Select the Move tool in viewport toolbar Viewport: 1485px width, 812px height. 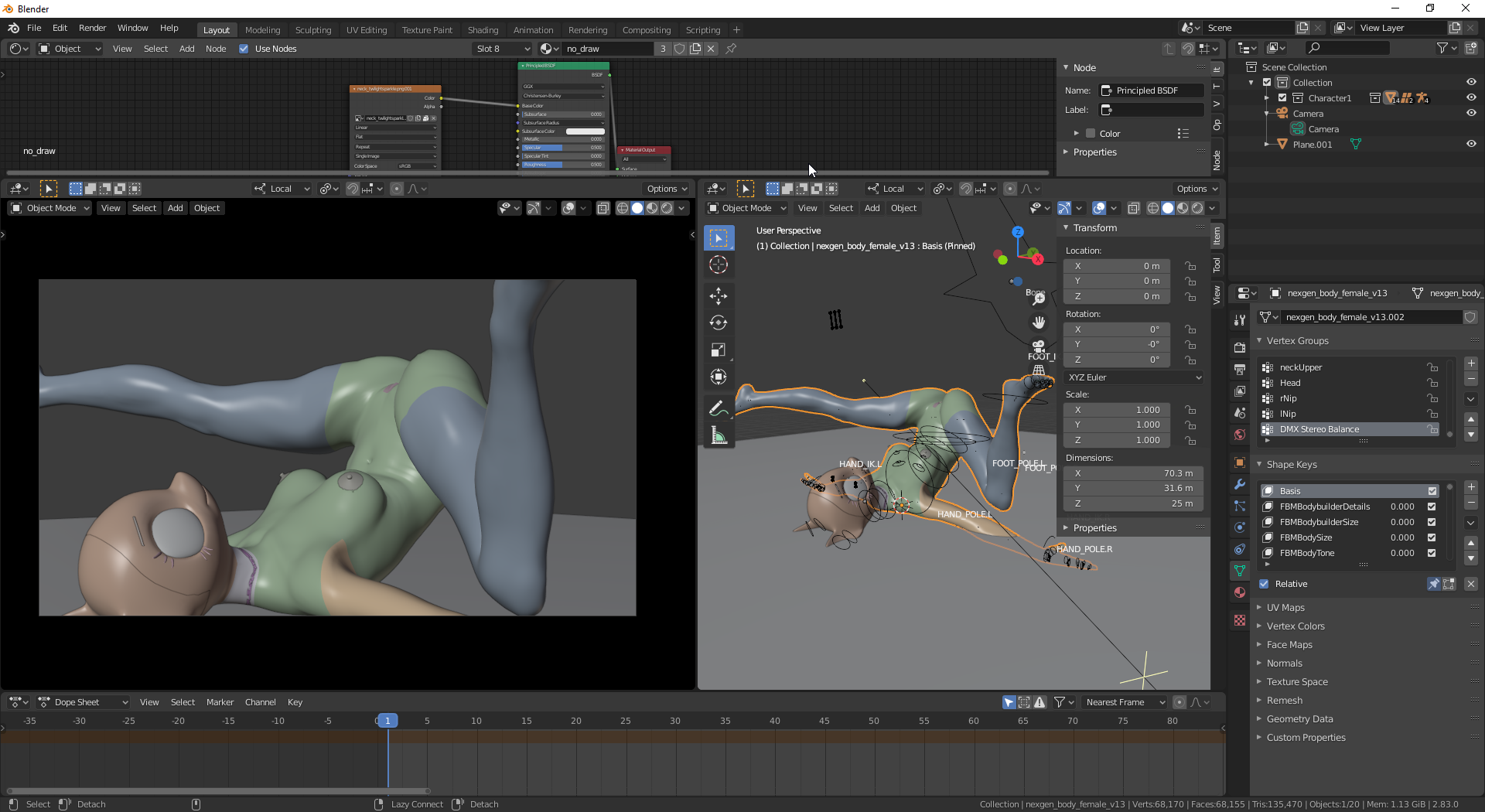coord(719,296)
